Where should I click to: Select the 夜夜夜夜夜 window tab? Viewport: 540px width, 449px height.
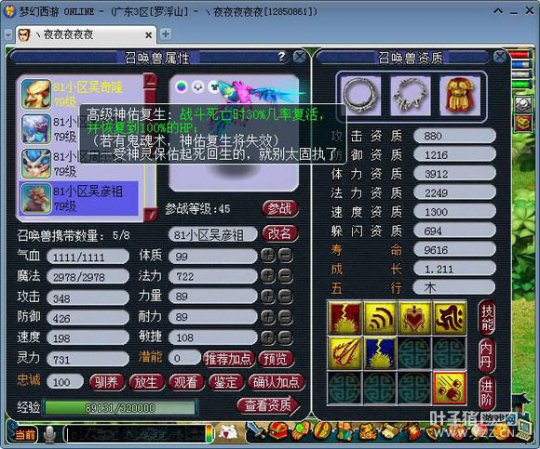pyautogui.click(x=86, y=35)
